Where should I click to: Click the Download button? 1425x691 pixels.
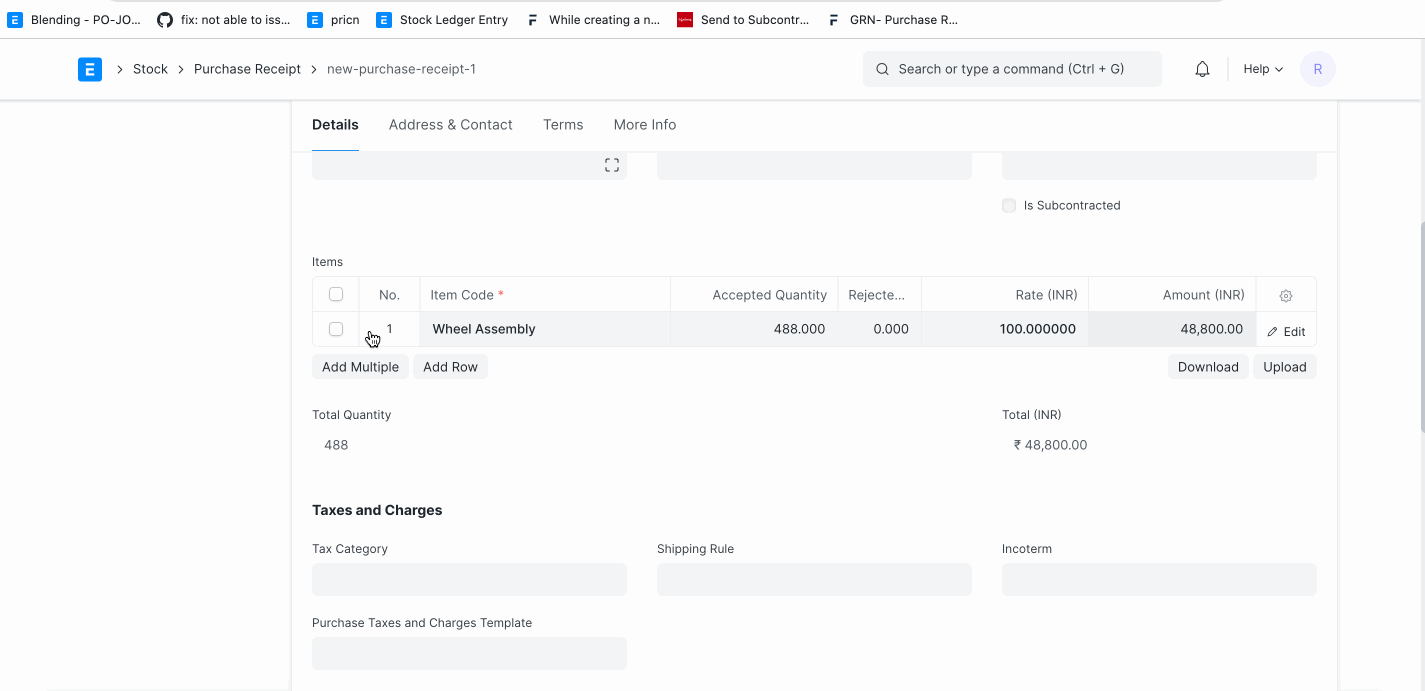(1207, 367)
